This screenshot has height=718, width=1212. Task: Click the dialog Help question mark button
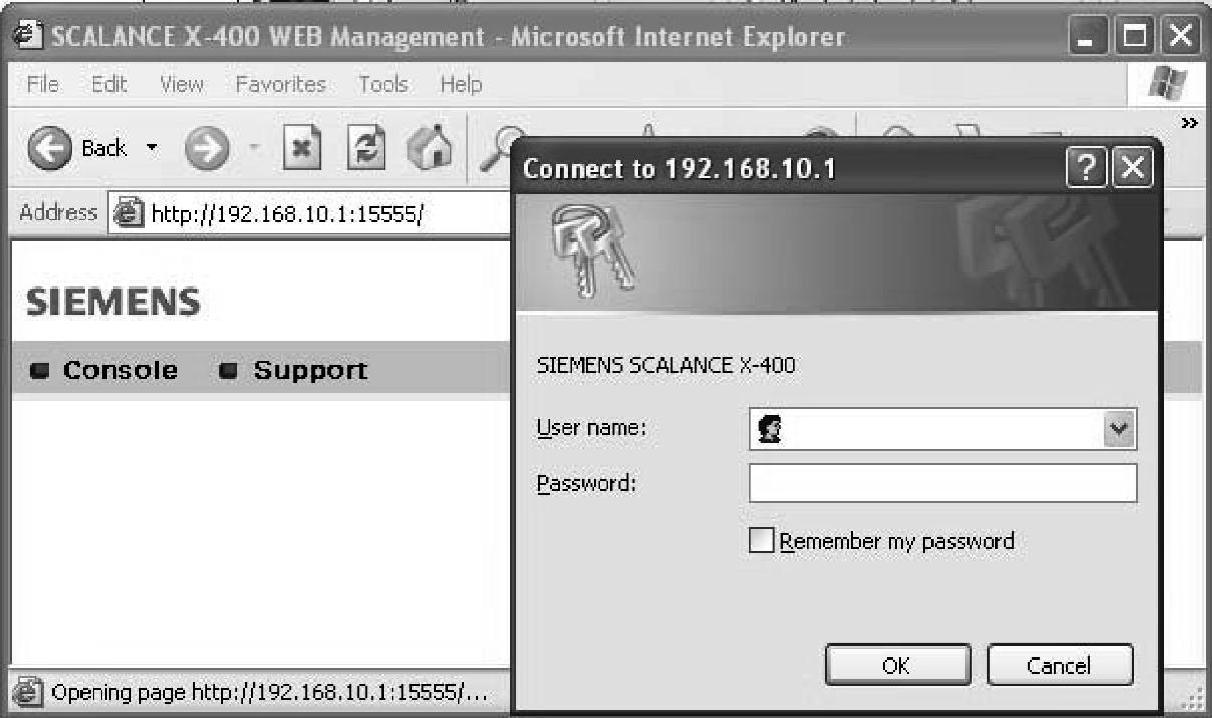point(1086,168)
